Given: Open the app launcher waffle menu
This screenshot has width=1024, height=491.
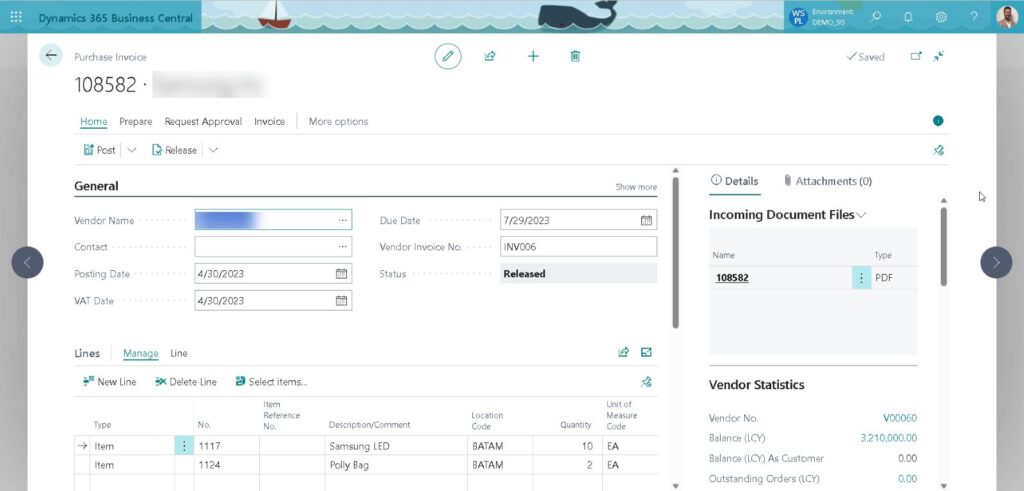Looking at the screenshot, I should click(x=16, y=17).
